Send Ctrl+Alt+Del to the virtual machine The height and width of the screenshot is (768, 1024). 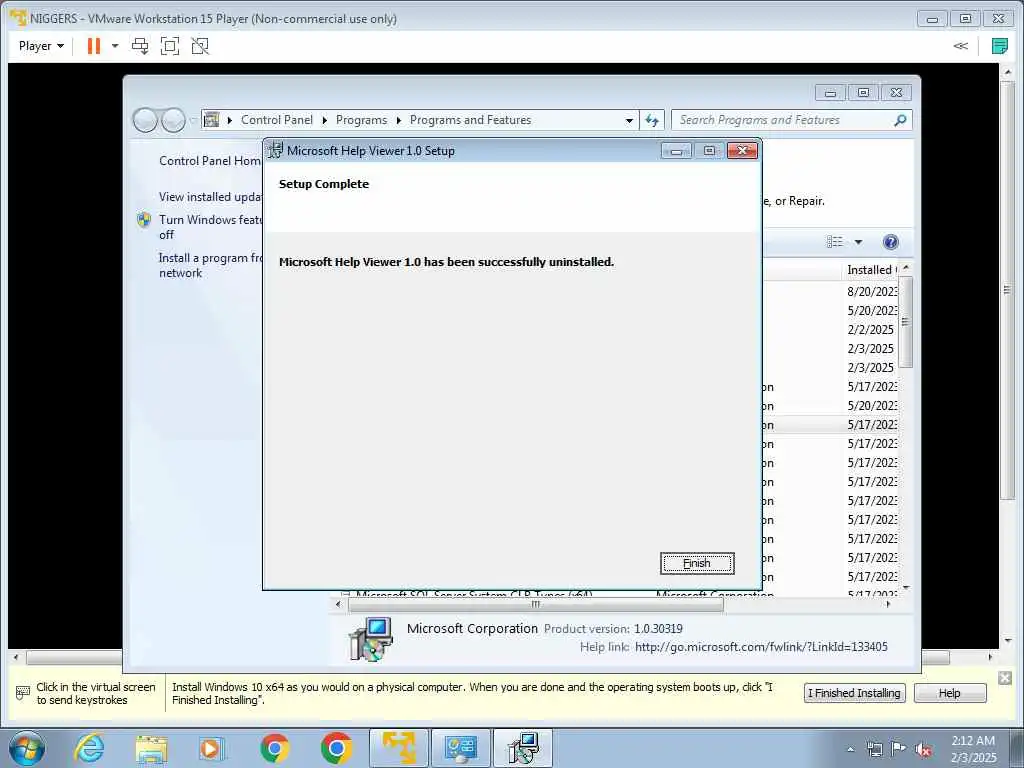coord(140,46)
